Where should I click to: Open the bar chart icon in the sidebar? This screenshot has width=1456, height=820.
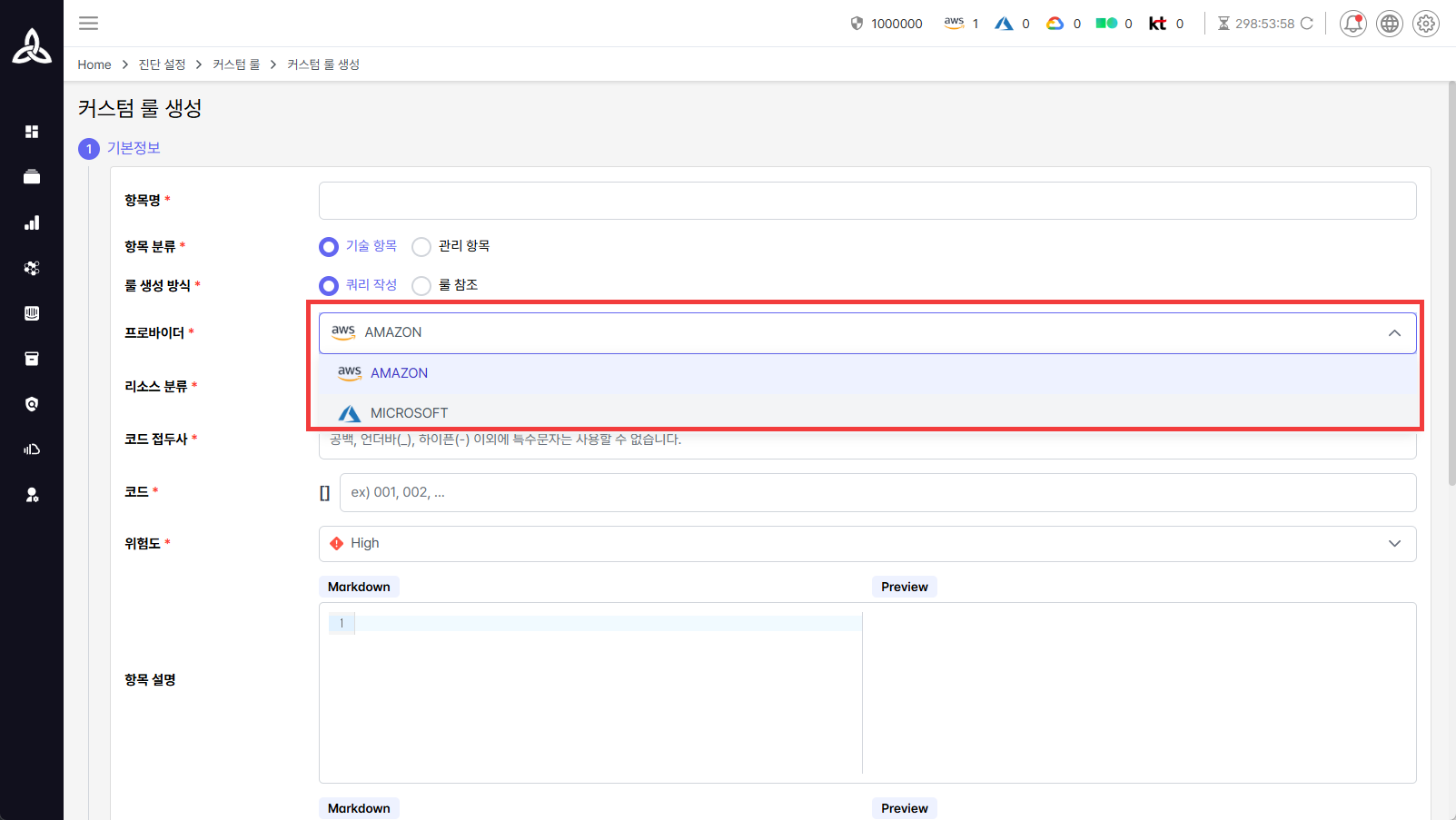click(x=32, y=222)
